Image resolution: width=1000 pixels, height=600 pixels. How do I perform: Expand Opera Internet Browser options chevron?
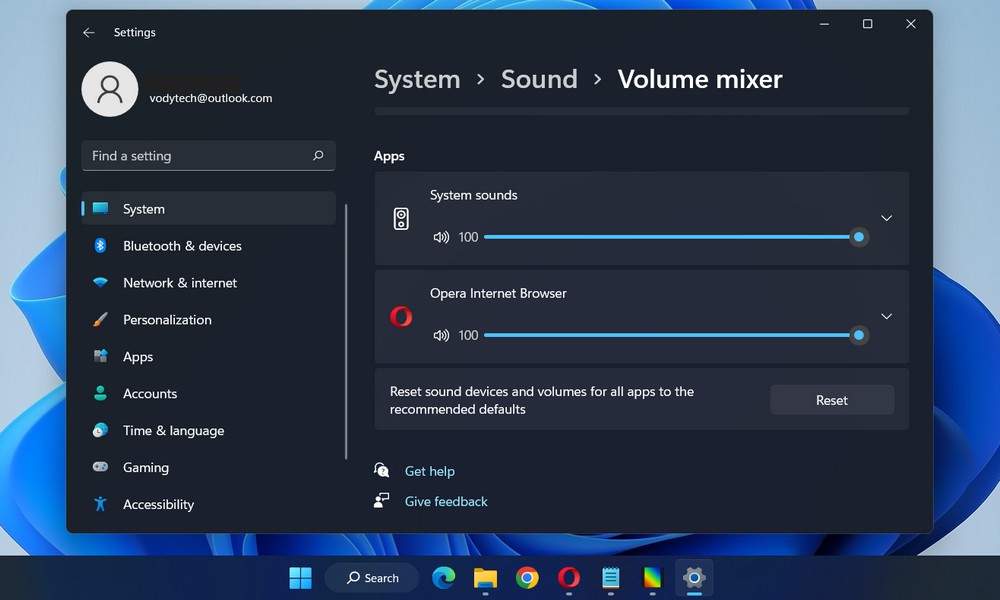[886, 316]
